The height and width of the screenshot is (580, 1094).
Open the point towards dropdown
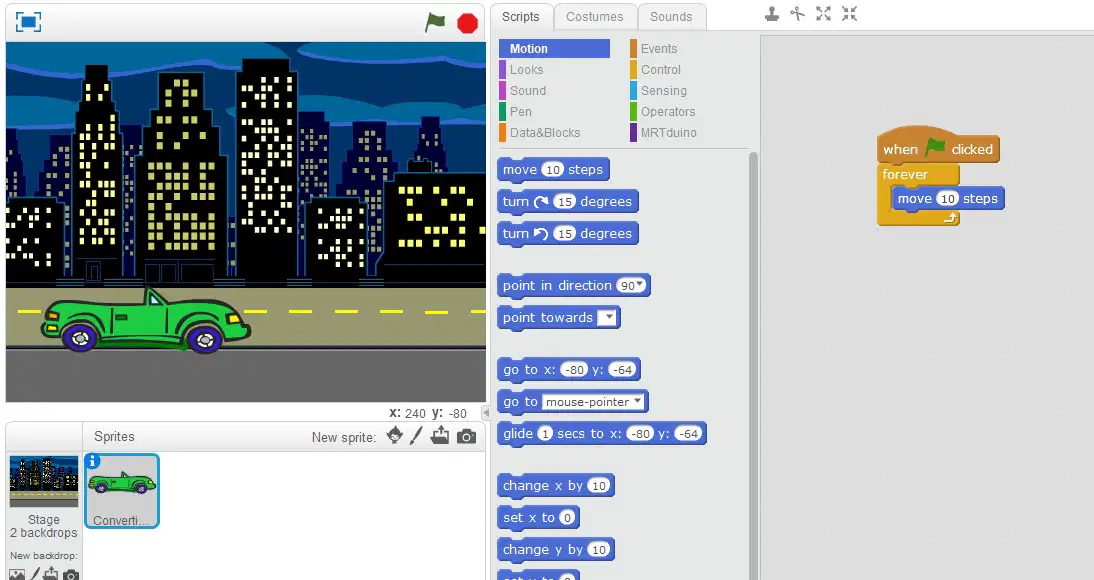608,318
